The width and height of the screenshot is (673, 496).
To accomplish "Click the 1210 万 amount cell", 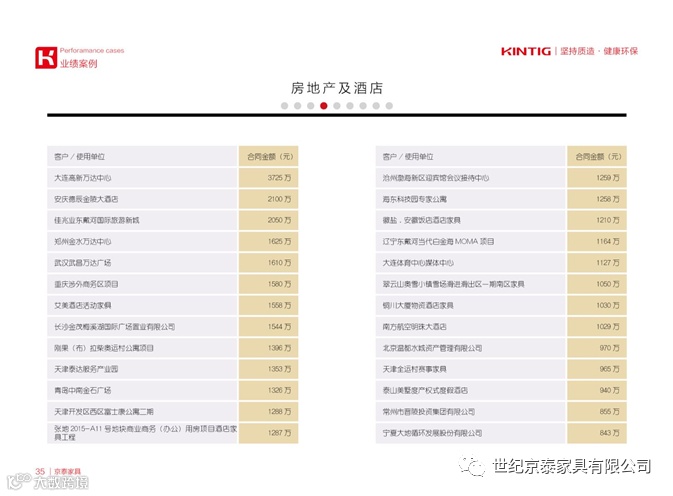I will 597,220.
